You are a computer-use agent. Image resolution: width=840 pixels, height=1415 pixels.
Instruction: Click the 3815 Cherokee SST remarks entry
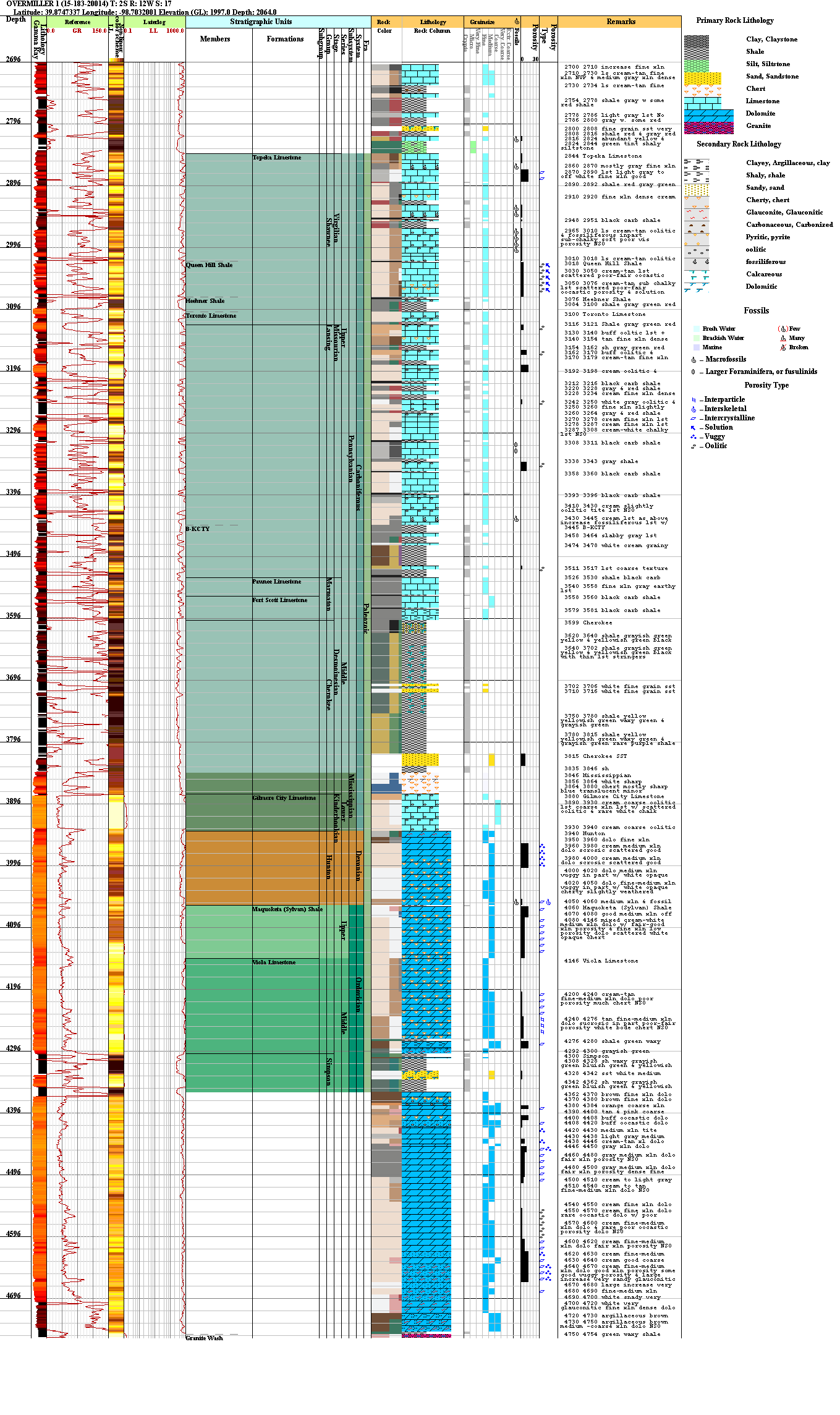(x=595, y=757)
